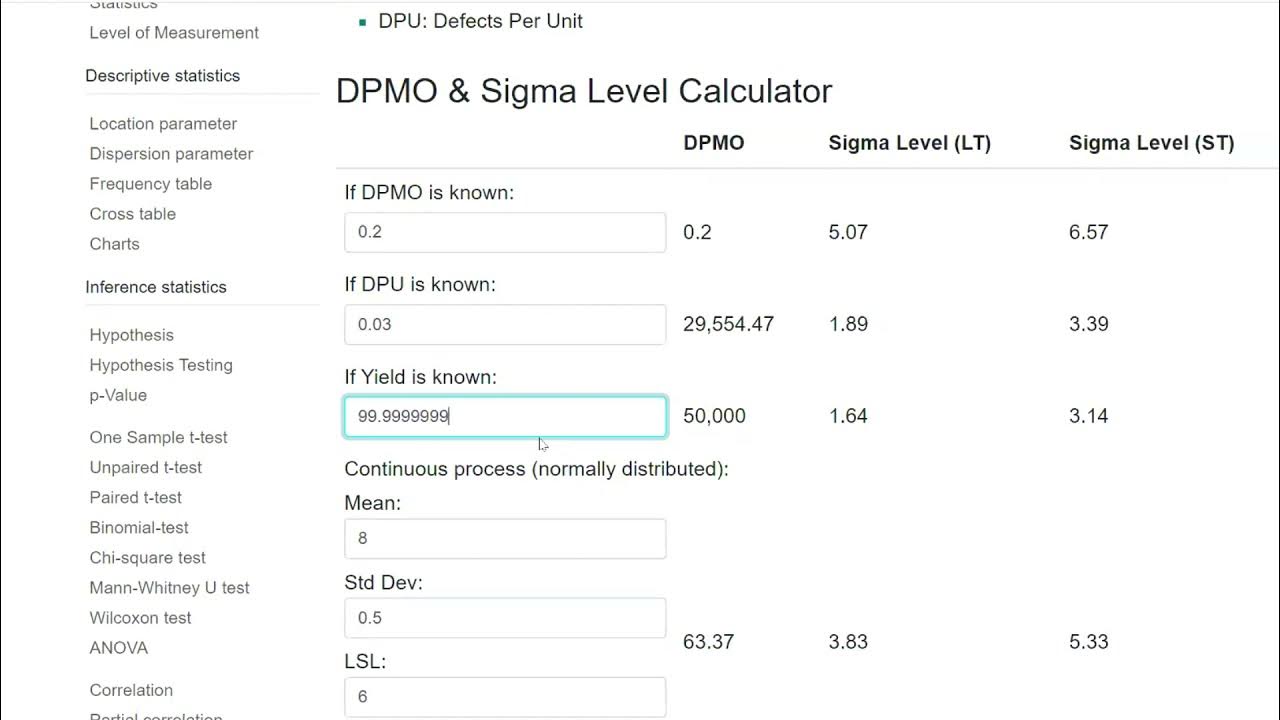1280x720 pixels.
Task: Go to Location parameter page
Action: pos(163,124)
